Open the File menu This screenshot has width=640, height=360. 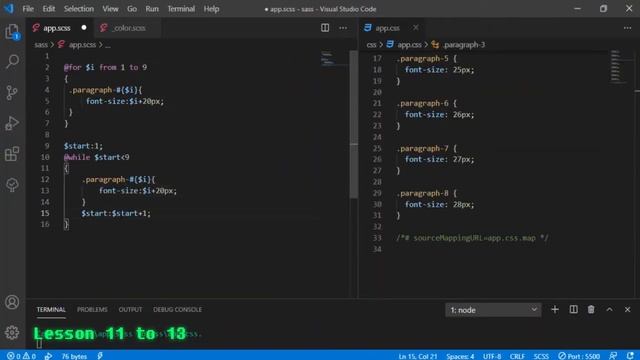tap(28, 9)
